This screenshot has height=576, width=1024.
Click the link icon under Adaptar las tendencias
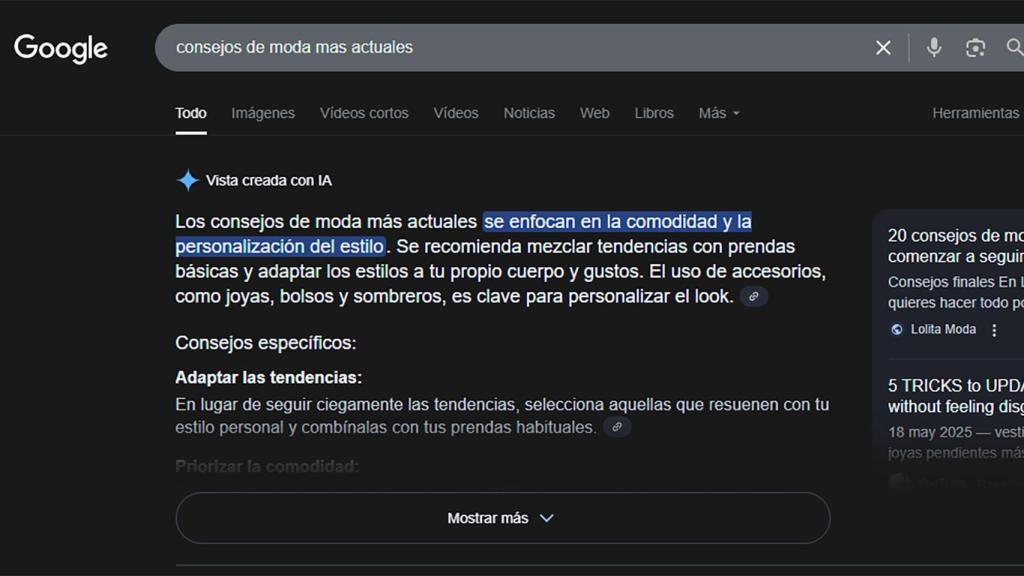pyautogui.click(x=617, y=427)
